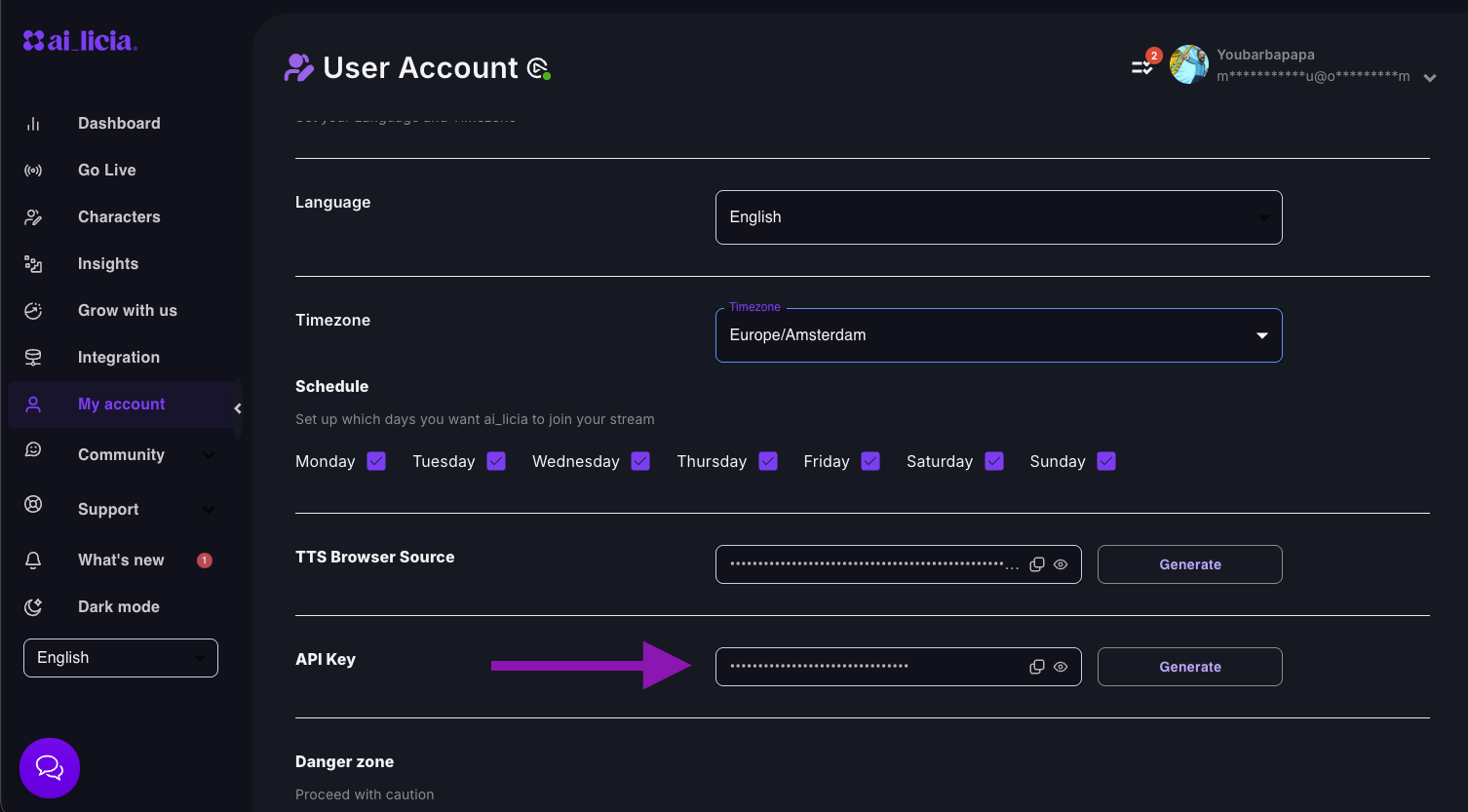Copy the API Key value
Viewport: 1468px width, 812px height.
[1036, 667]
